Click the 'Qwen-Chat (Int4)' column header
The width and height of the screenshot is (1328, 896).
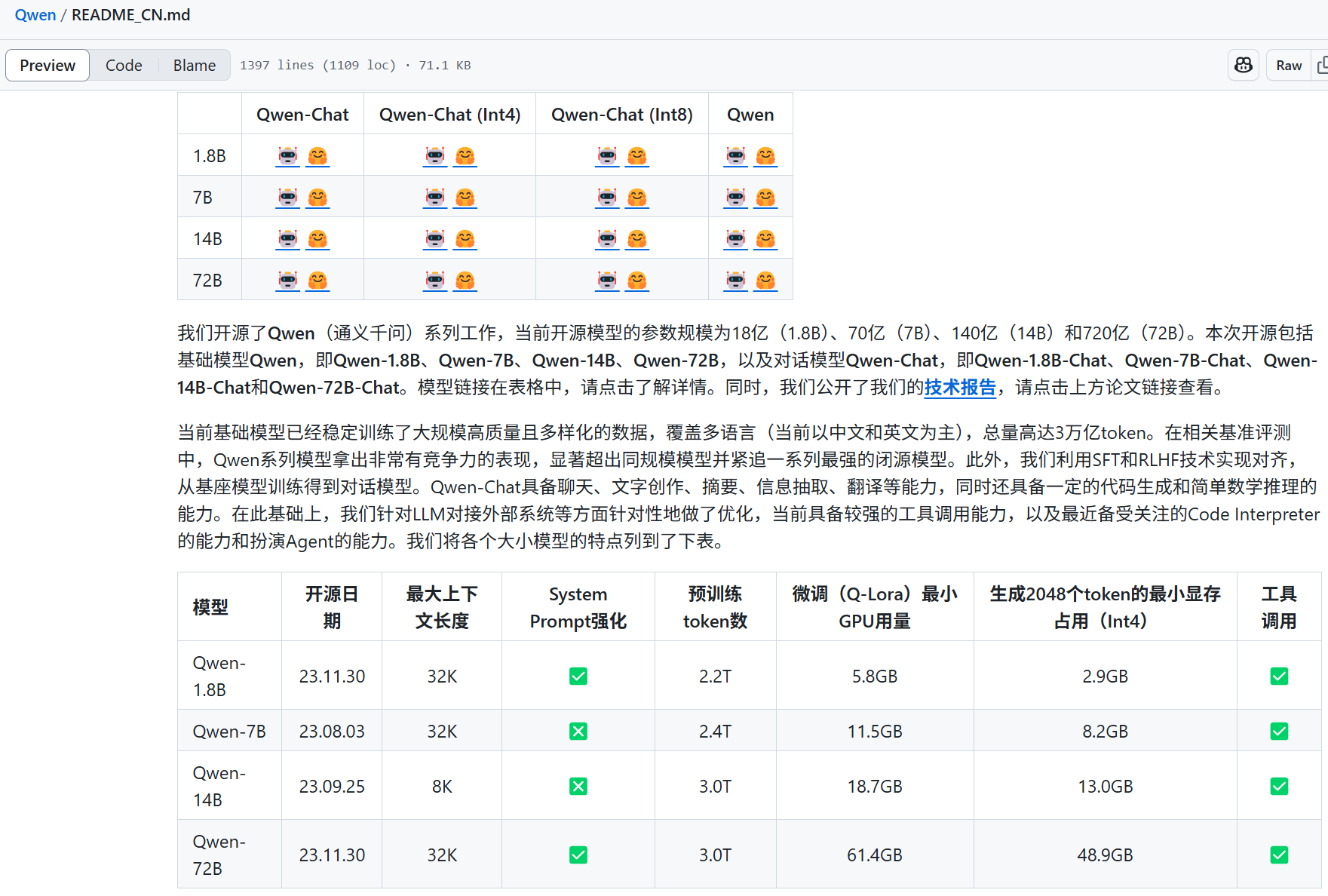[450, 115]
